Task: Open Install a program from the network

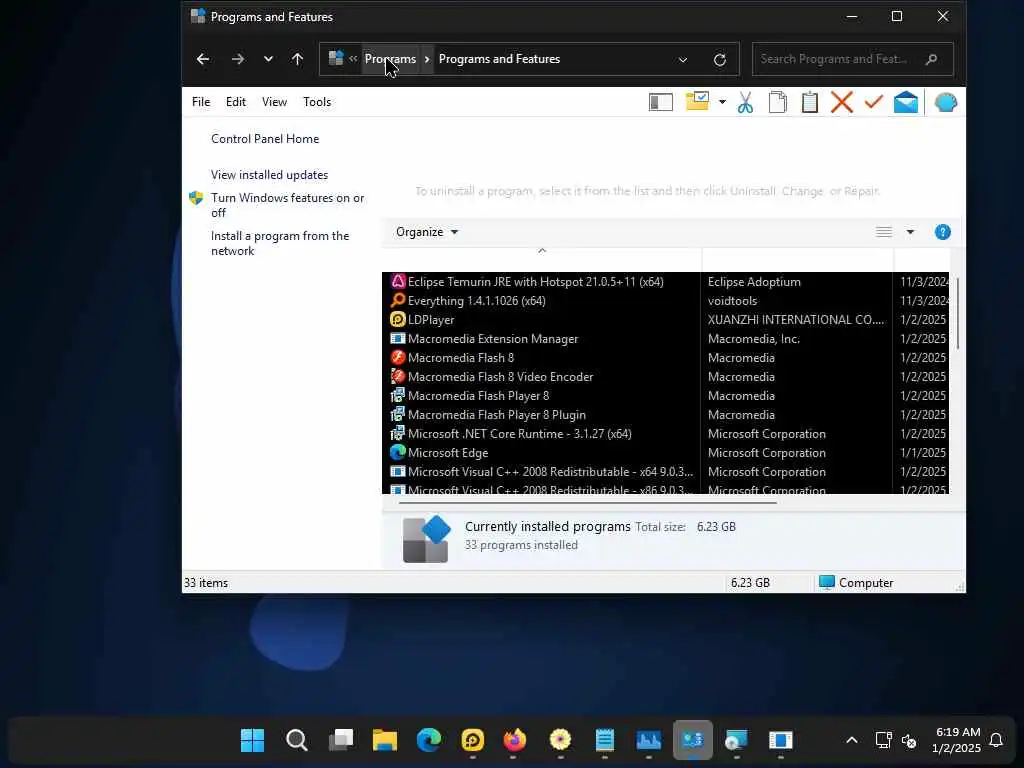Action: (280, 243)
